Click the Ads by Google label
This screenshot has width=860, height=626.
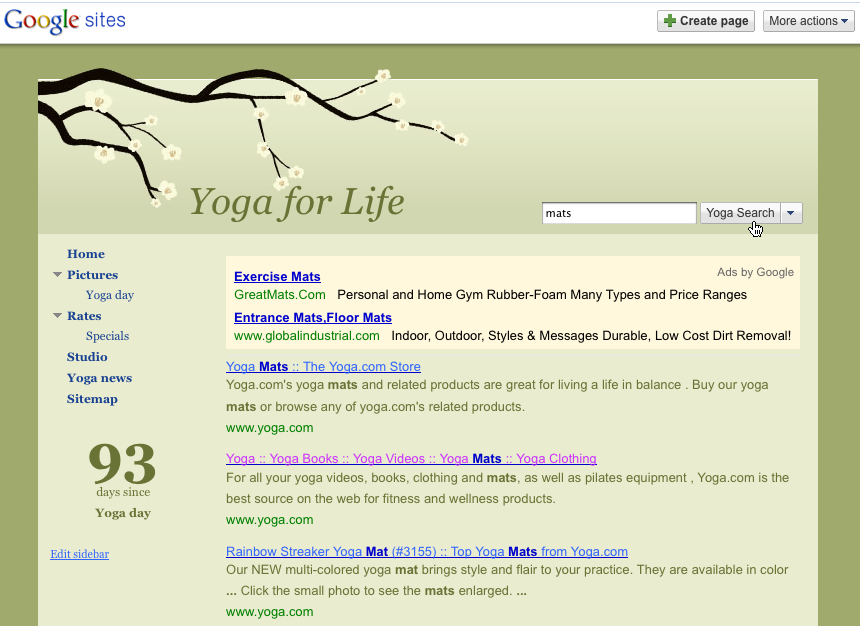pos(755,272)
